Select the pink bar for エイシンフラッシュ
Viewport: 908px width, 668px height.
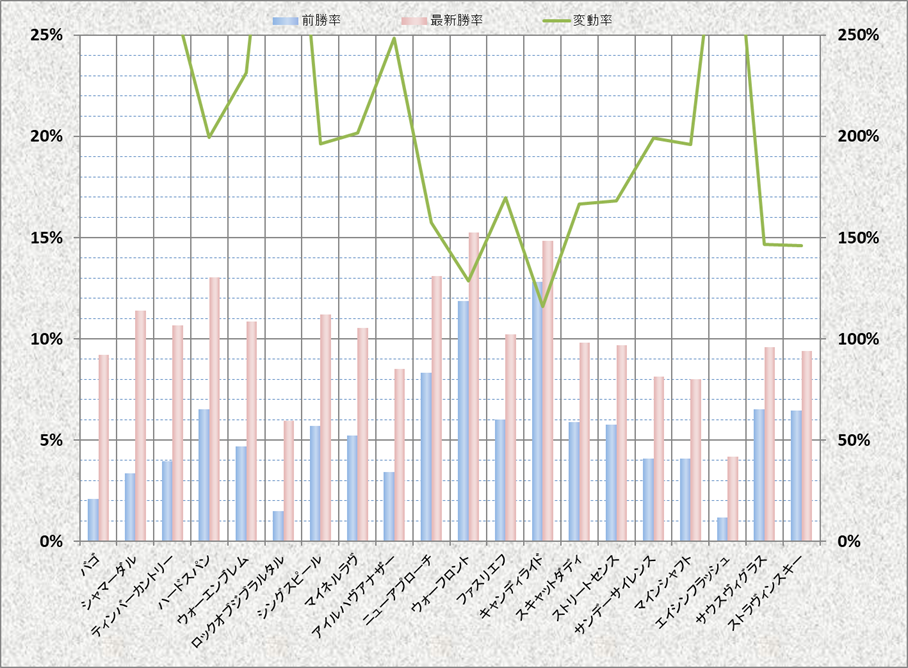click(x=733, y=499)
